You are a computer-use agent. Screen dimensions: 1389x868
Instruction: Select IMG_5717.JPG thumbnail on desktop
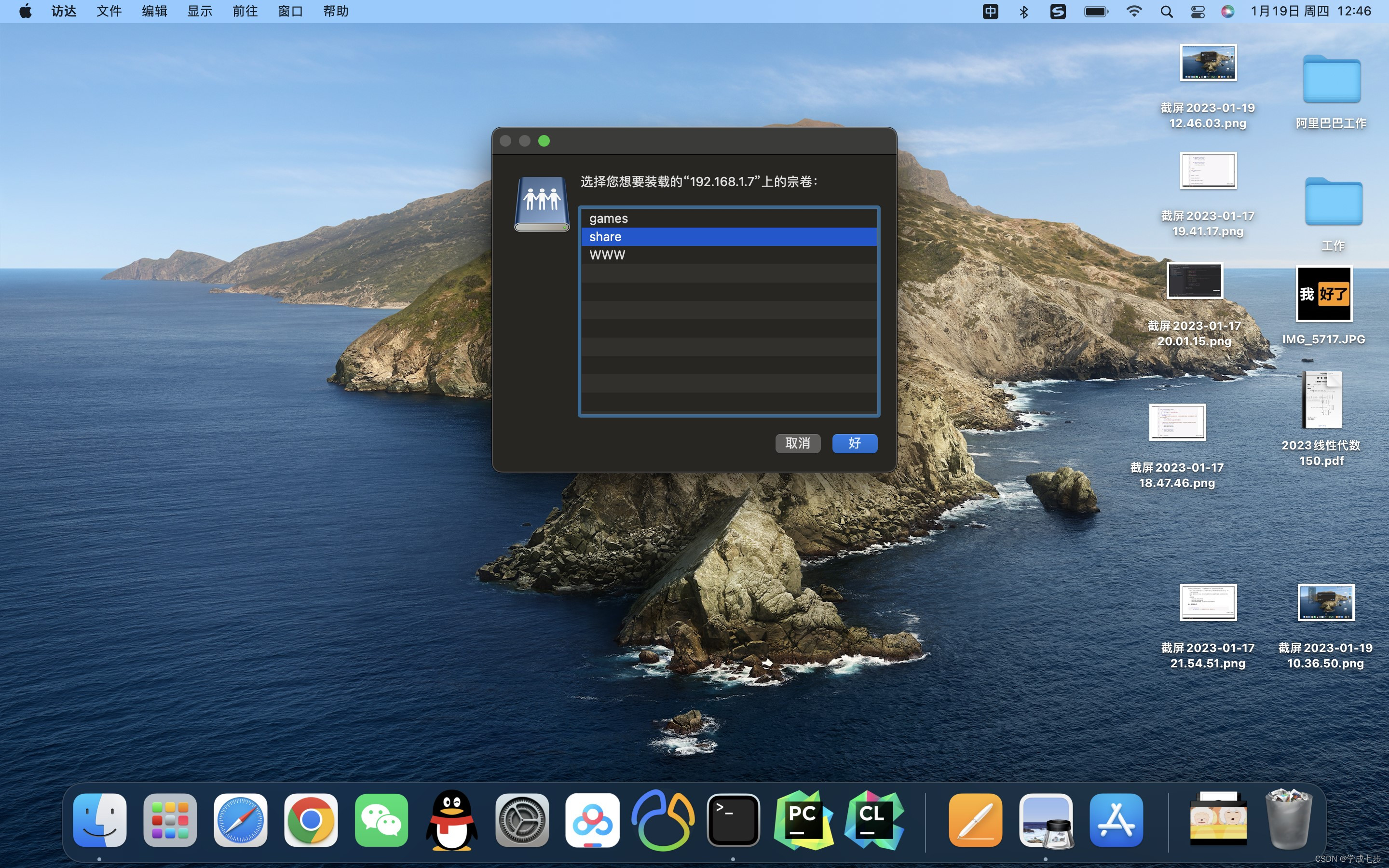pyautogui.click(x=1324, y=295)
